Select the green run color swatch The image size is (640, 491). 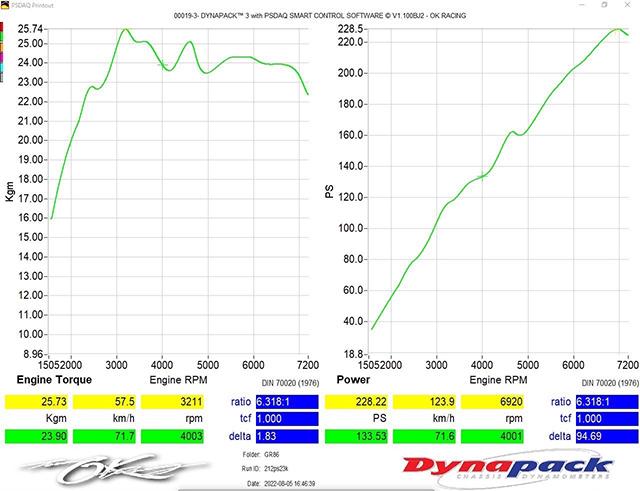point(2,37)
